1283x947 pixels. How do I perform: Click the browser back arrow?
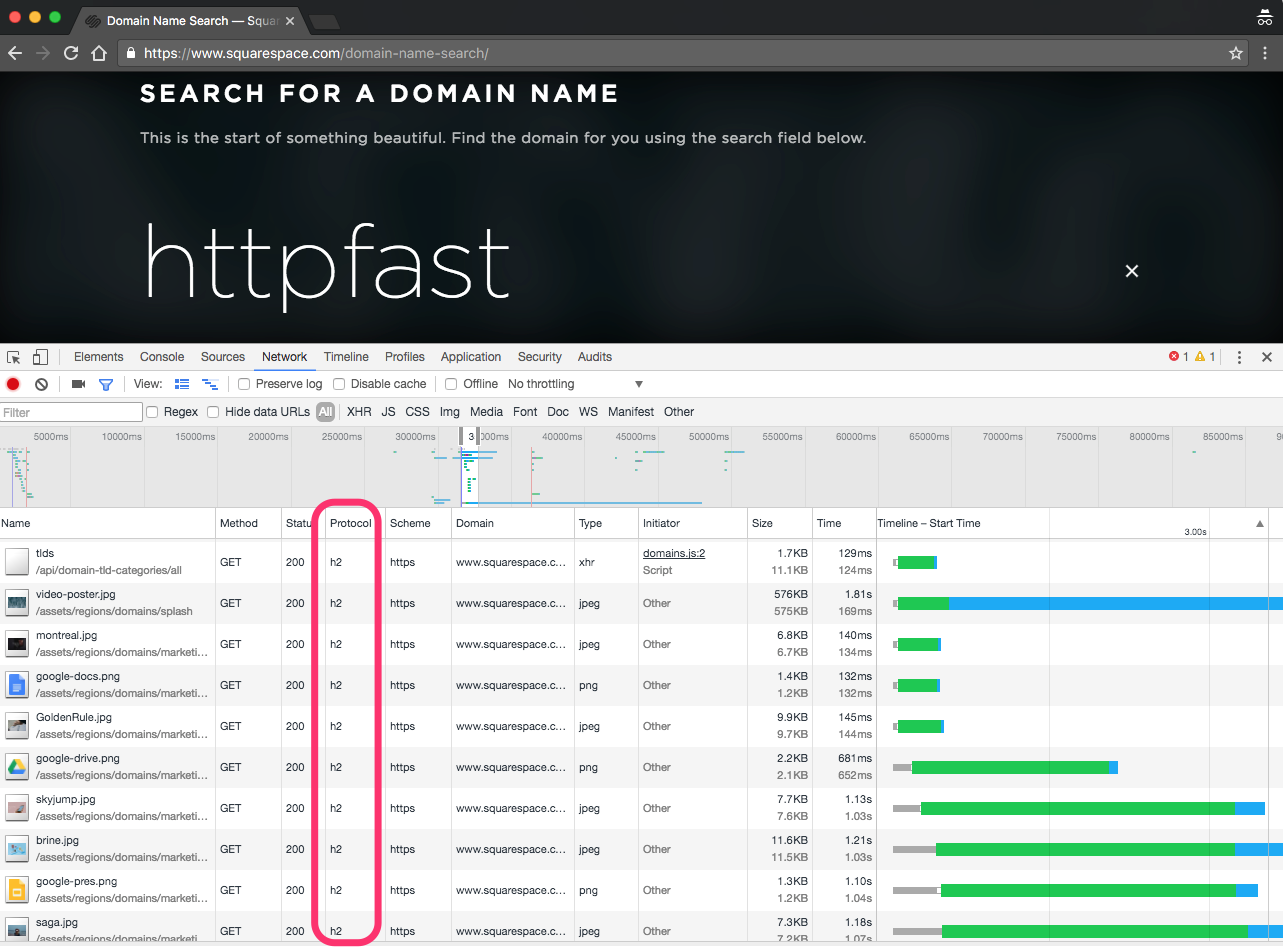(15, 53)
